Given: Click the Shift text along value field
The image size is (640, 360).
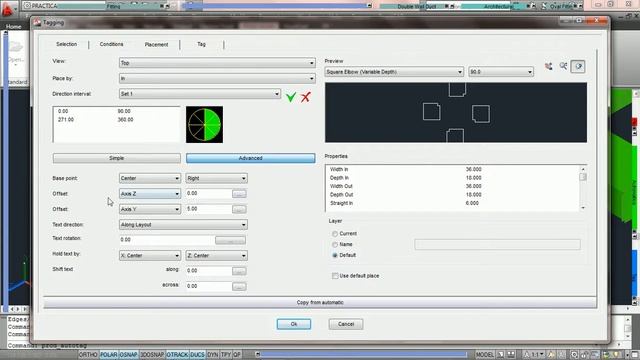Looking at the screenshot, I should click(209, 271).
